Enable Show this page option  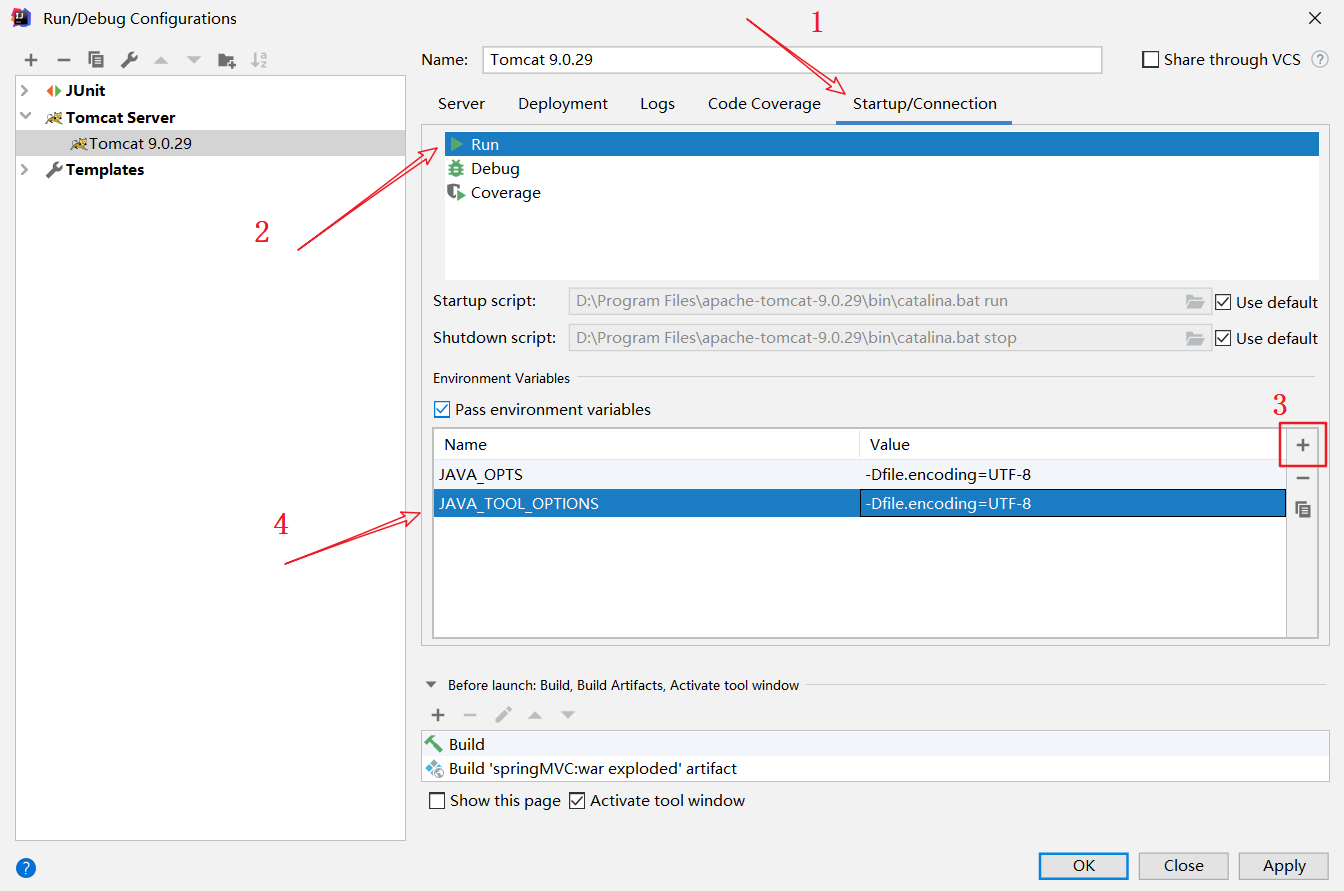point(436,801)
